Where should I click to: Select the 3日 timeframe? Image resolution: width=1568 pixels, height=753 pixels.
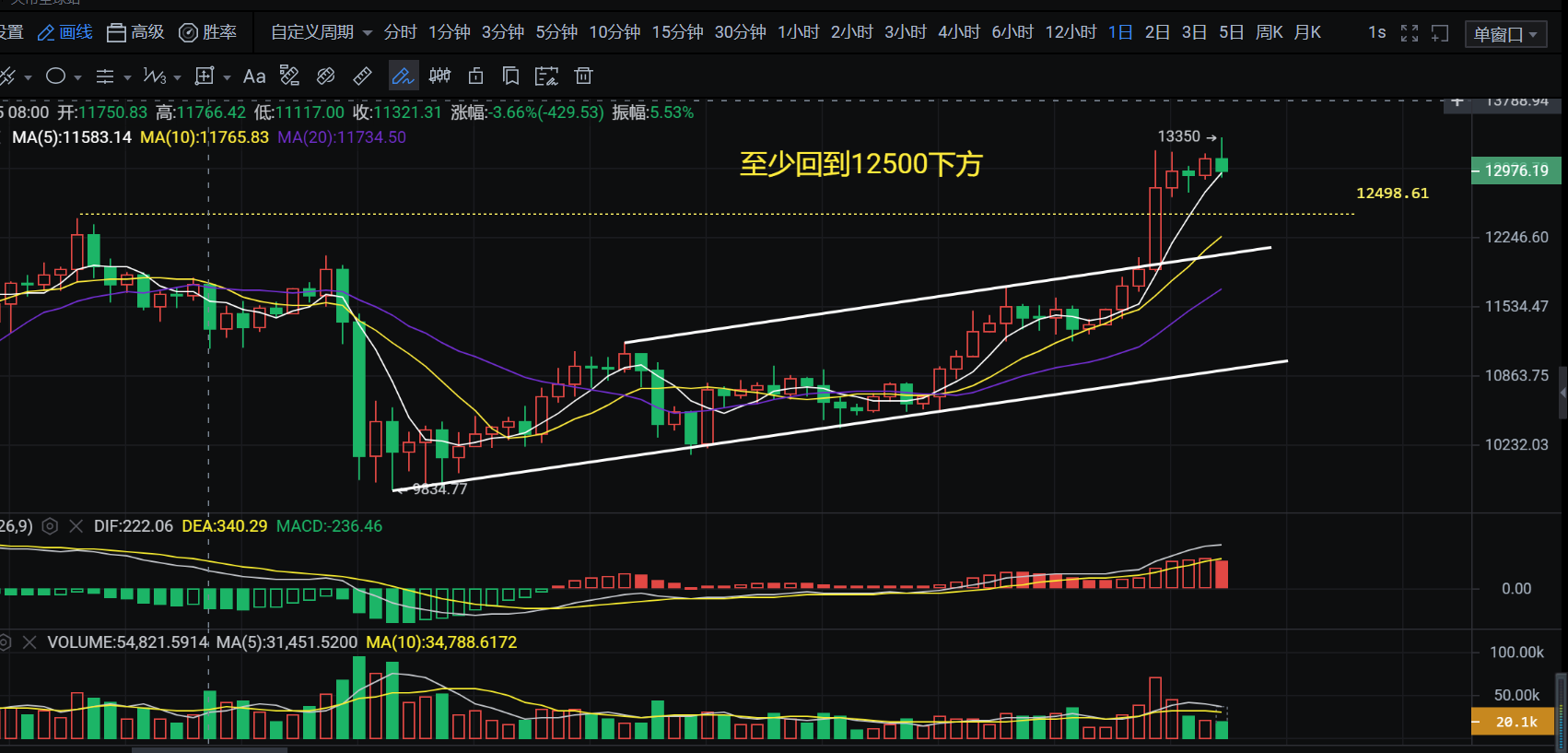click(x=1194, y=32)
